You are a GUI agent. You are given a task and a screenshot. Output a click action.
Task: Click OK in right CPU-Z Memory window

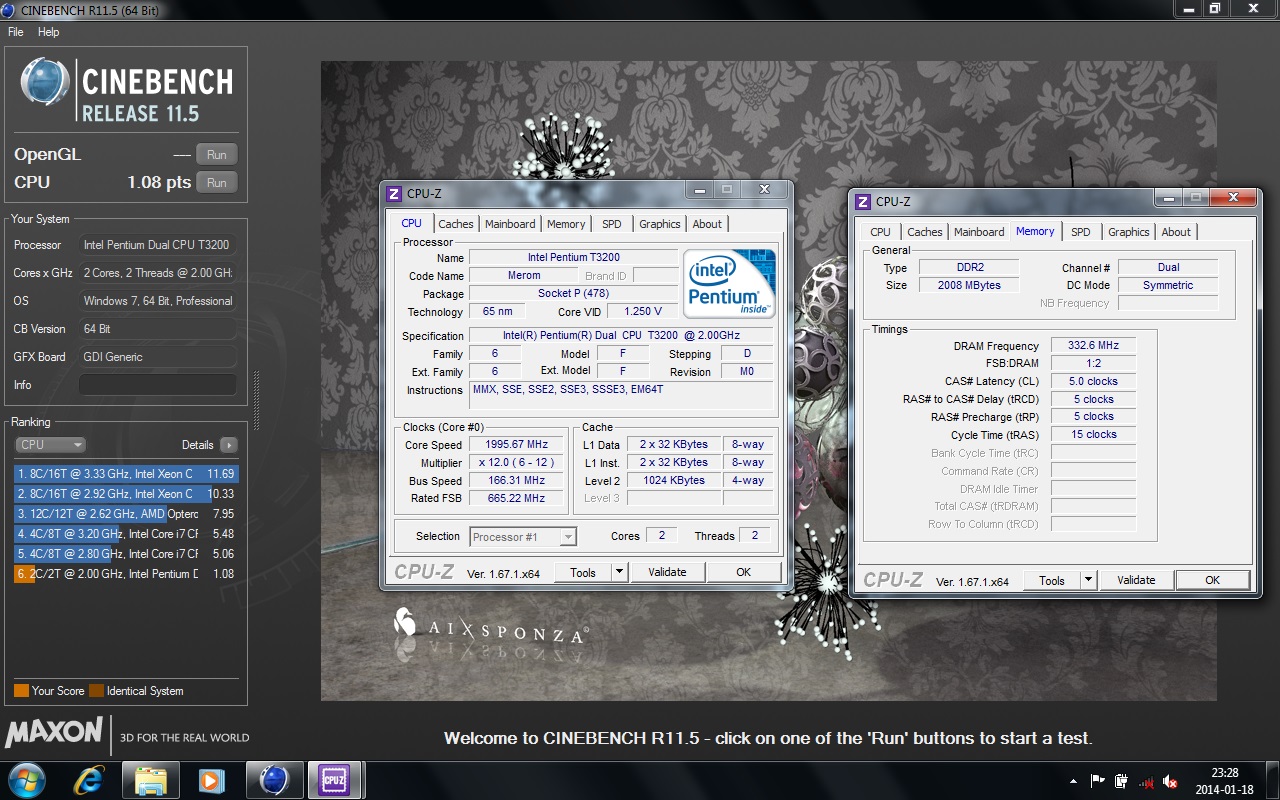click(x=1212, y=580)
